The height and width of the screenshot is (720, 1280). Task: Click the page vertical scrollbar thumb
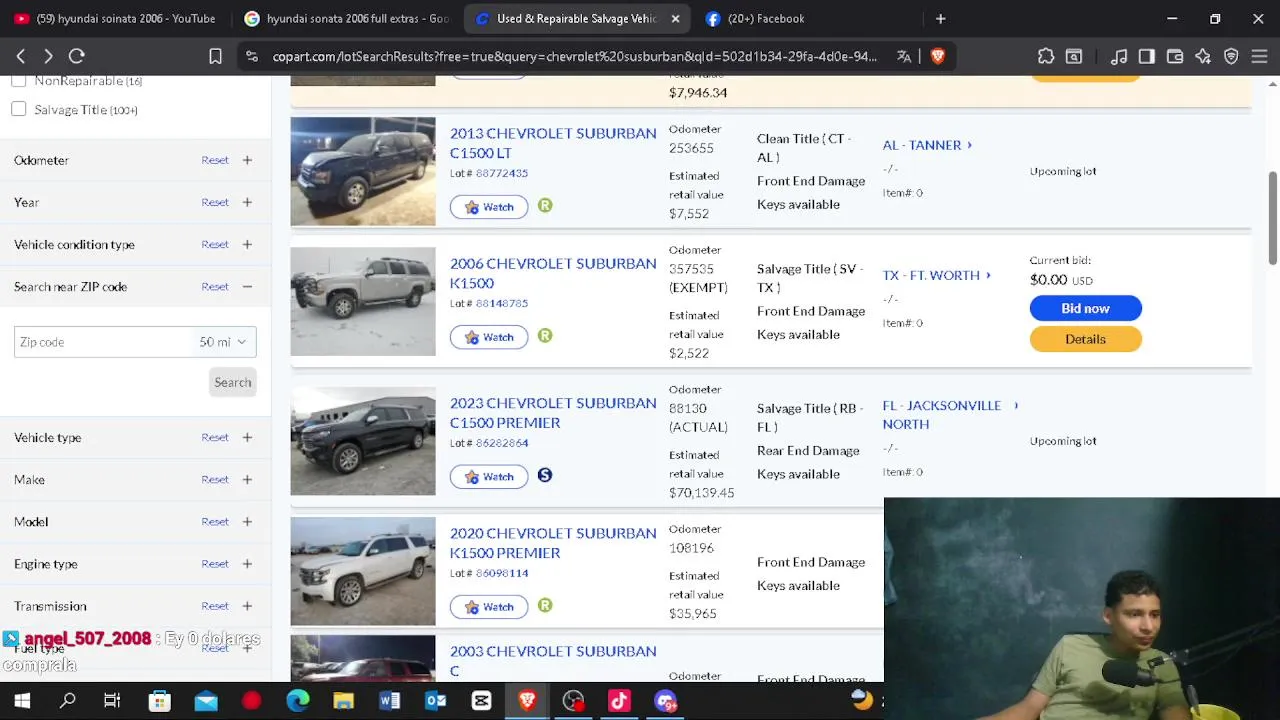[x=1273, y=218]
